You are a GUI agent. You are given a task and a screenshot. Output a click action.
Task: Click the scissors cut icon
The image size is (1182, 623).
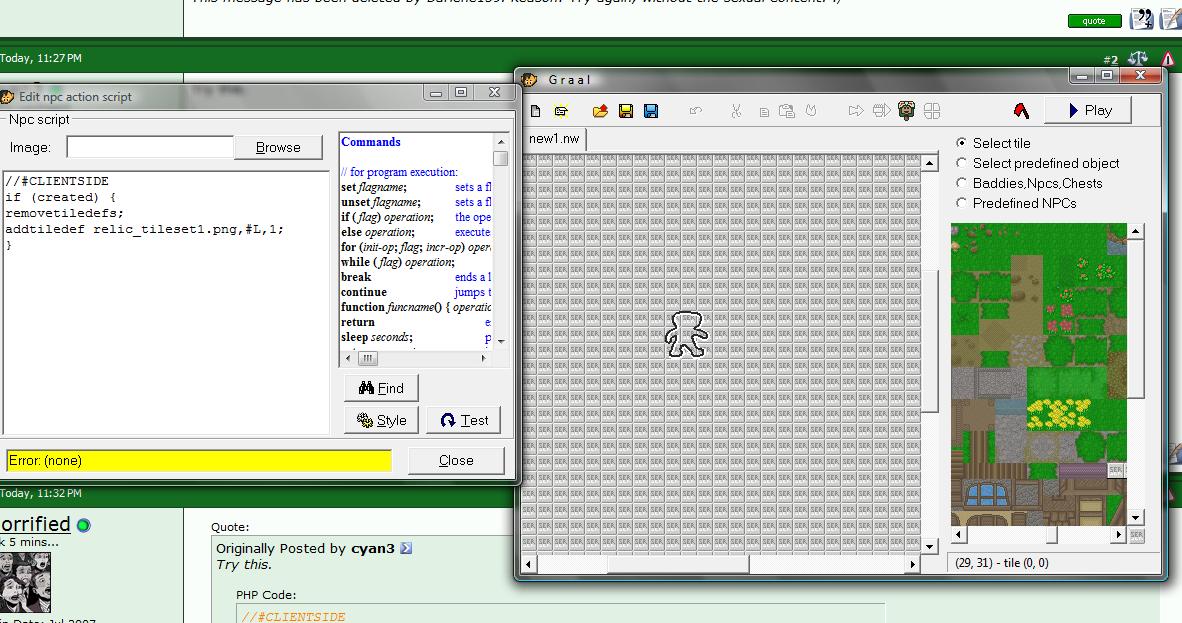click(736, 111)
